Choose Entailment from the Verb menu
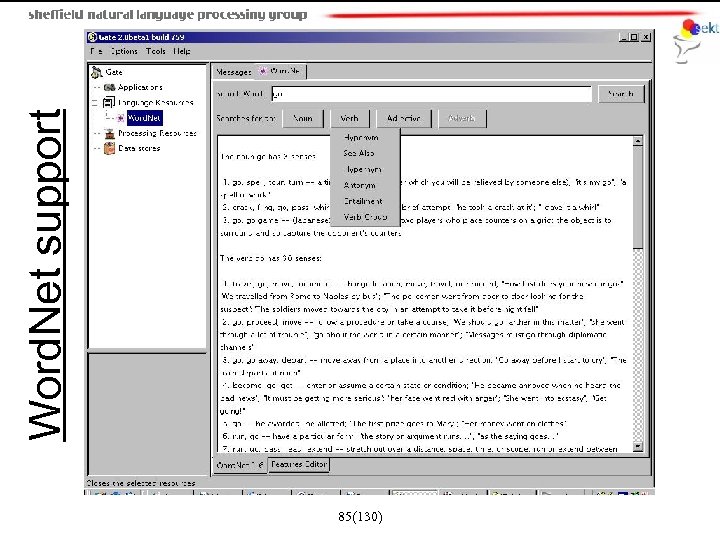The height and width of the screenshot is (540, 720). (x=363, y=201)
